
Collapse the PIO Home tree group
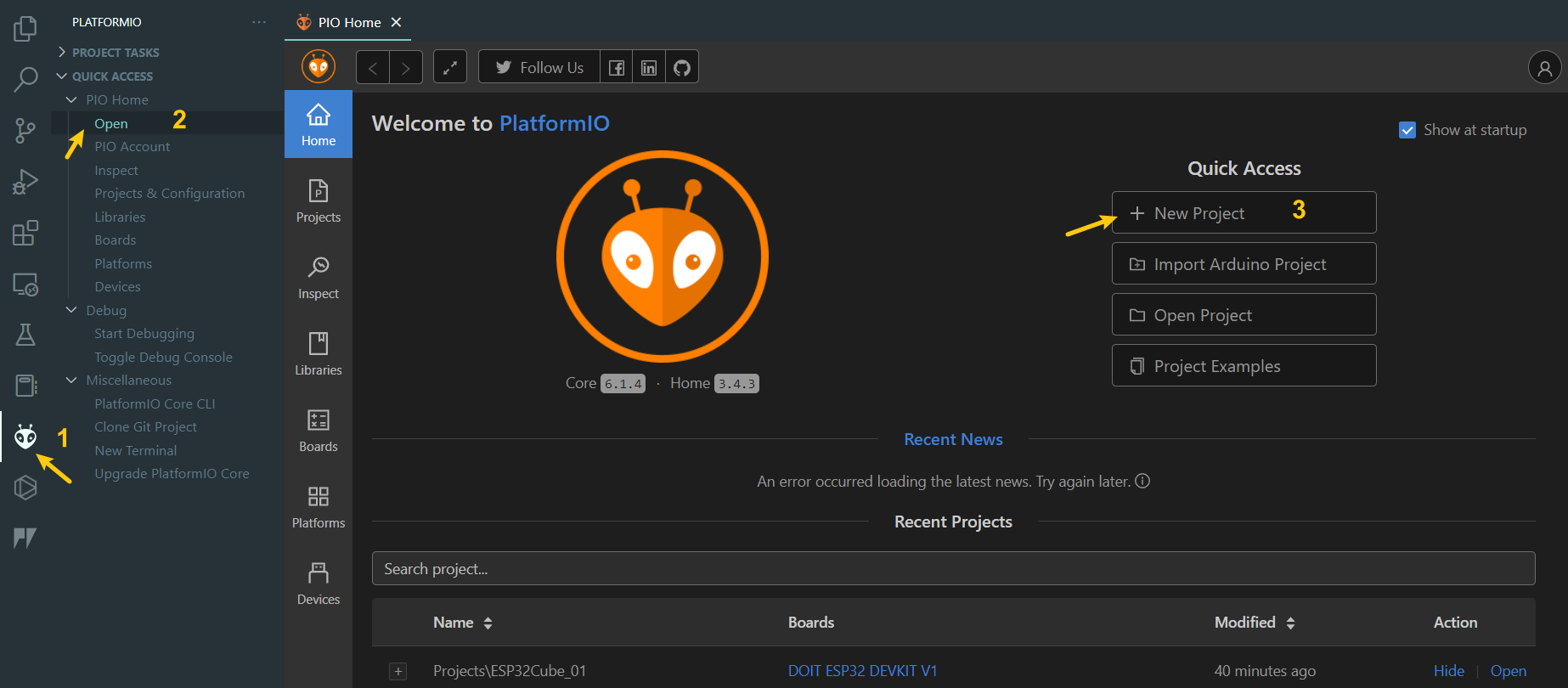point(71,99)
